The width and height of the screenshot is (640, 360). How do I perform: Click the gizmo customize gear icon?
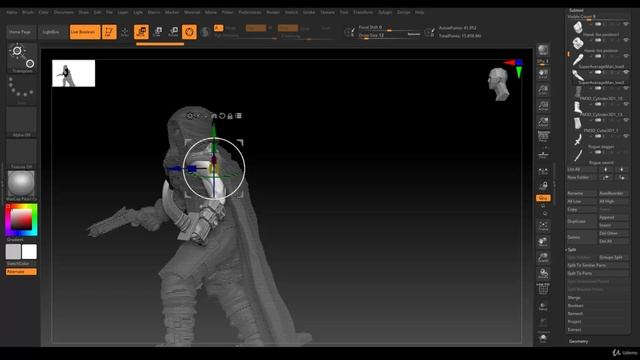tap(190, 116)
